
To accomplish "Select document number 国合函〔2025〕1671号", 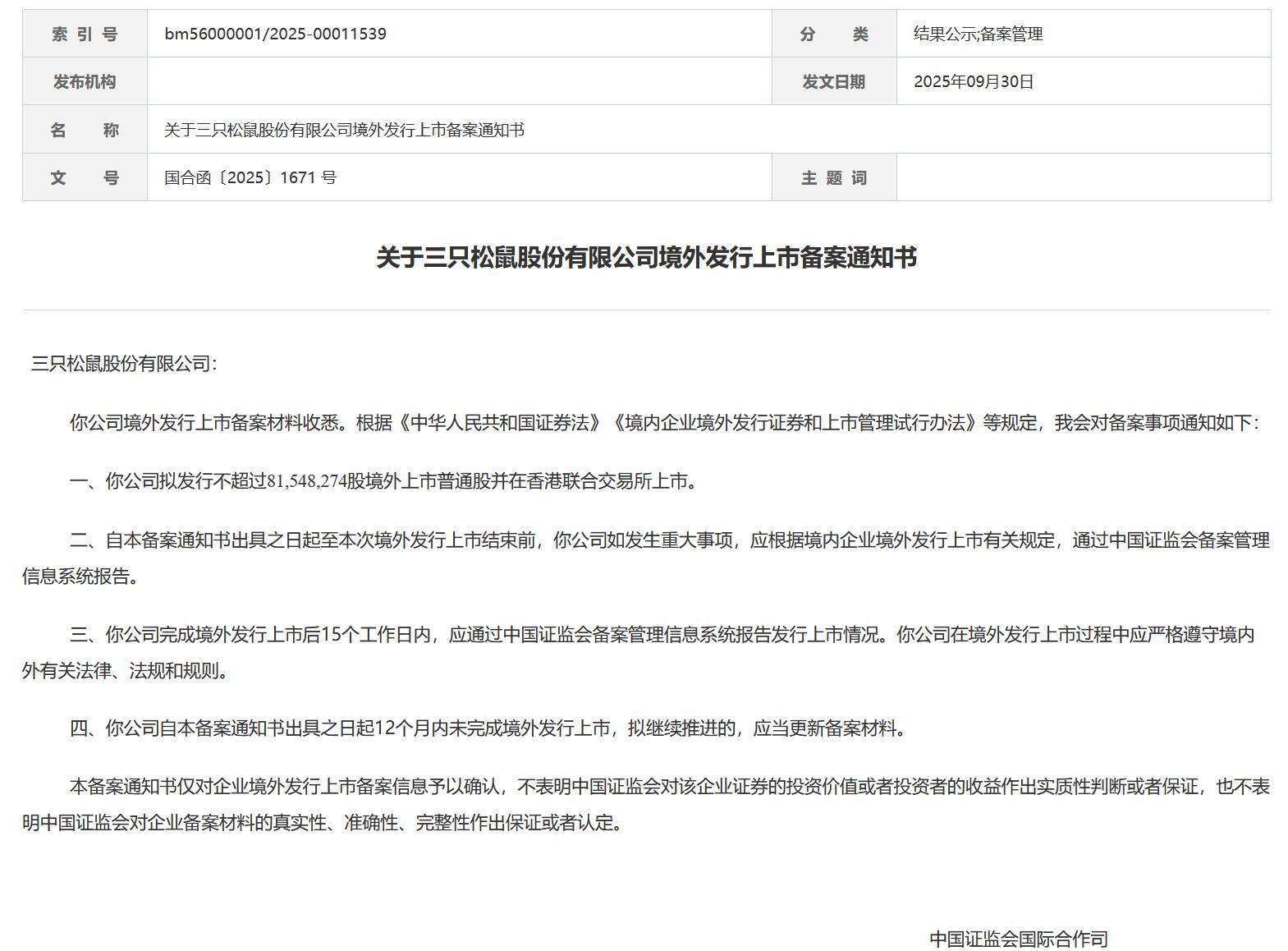I will click(250, 177).
